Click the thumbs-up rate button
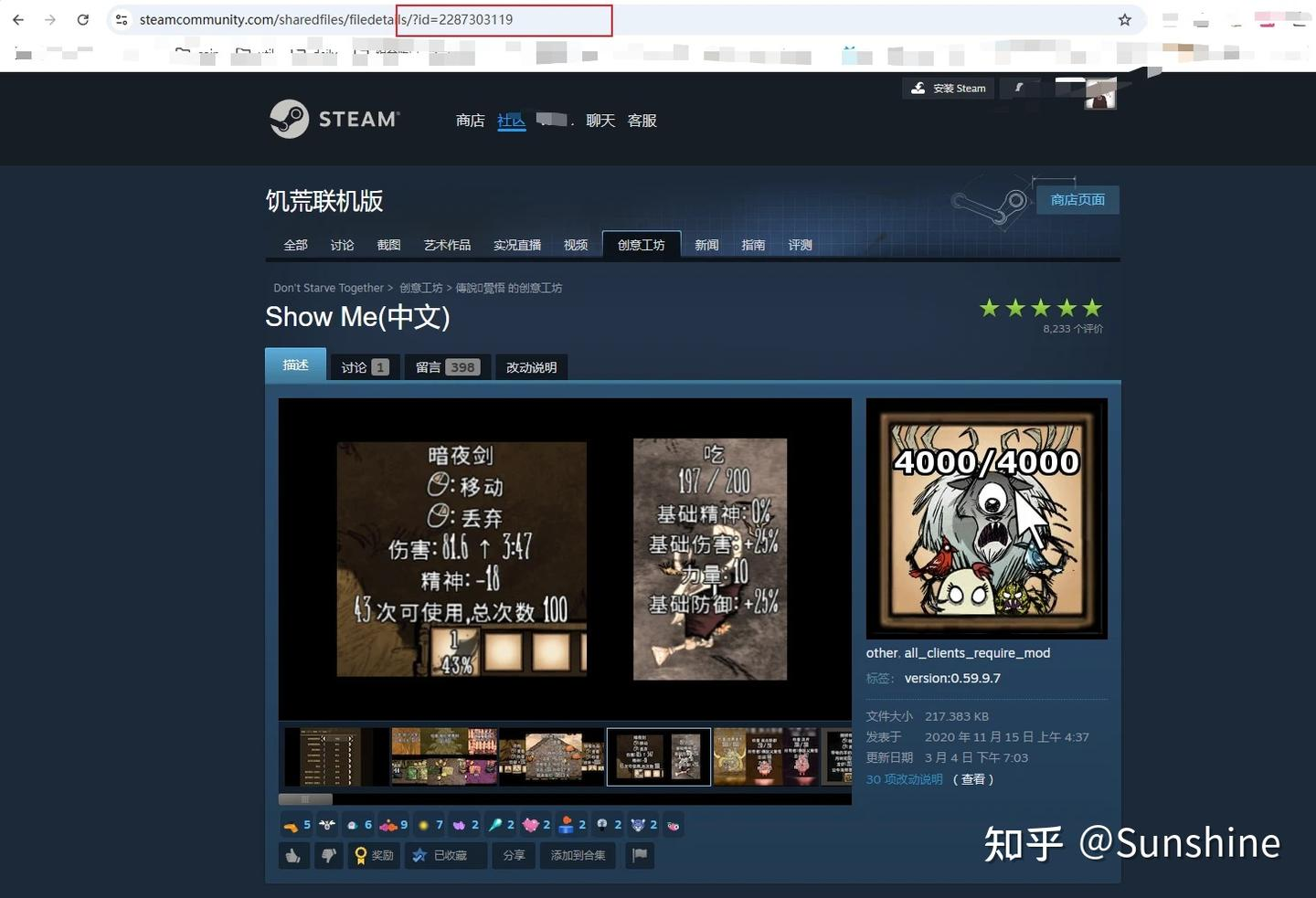 point(293,855)
